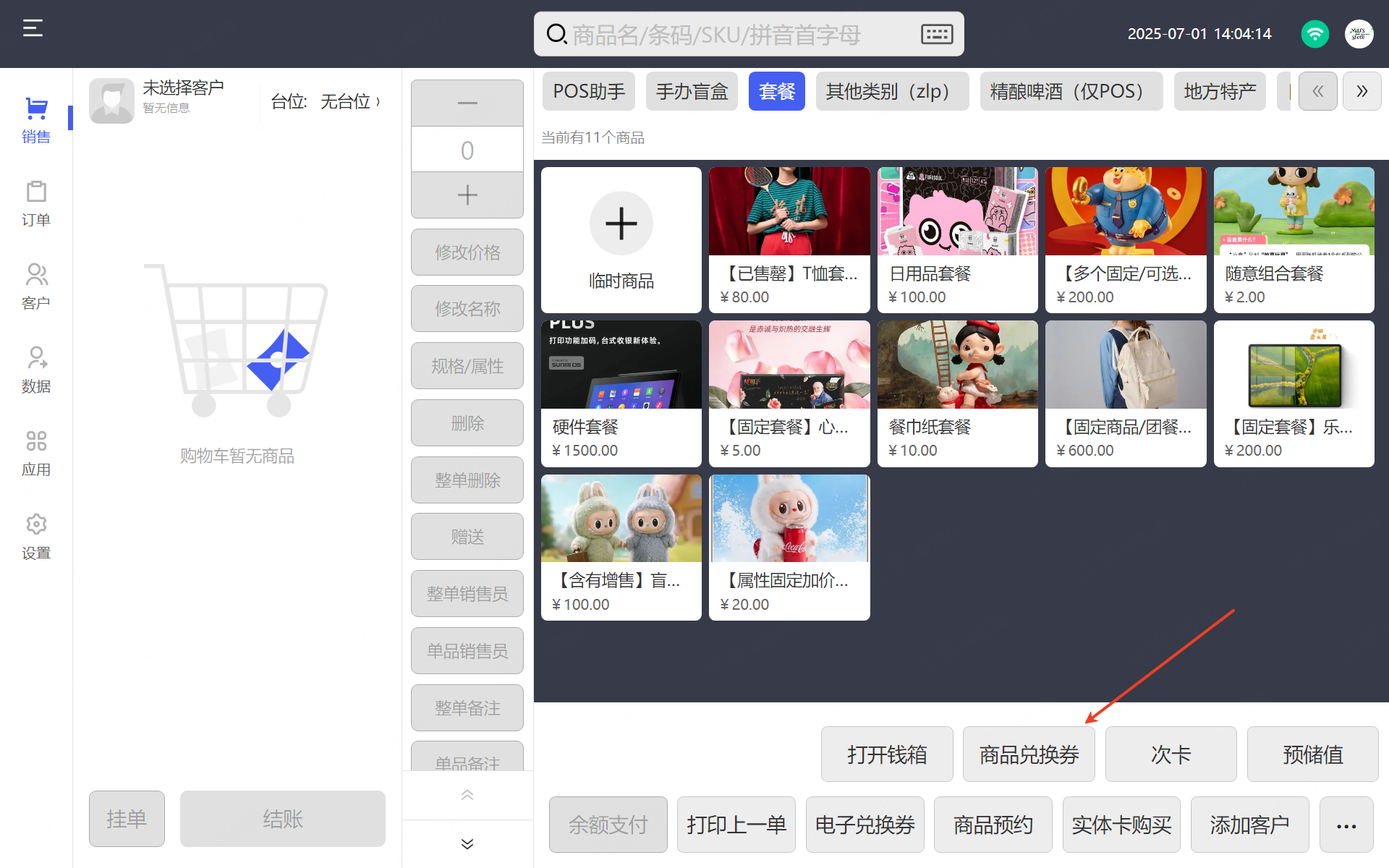
Task: Click 打印上一单 reprint button
Action: tap(736, 825)
